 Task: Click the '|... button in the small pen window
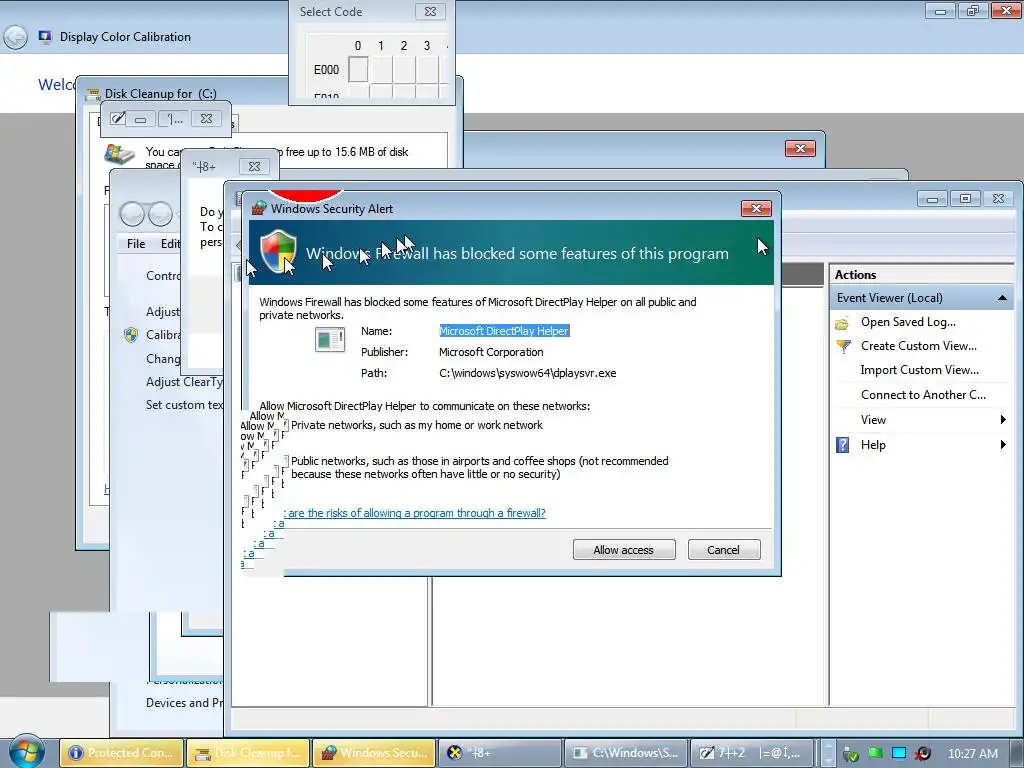174,119
